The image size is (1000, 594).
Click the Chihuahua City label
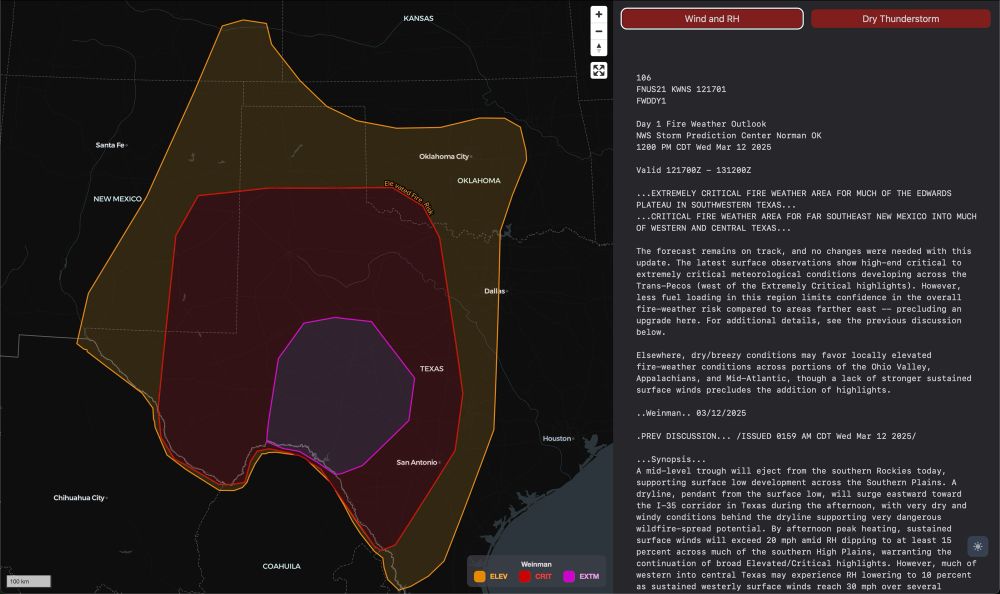tap(78, 498)
